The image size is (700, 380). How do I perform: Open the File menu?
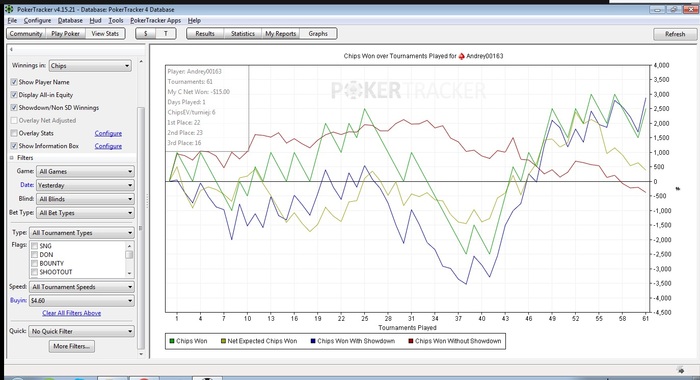point(12,21)
